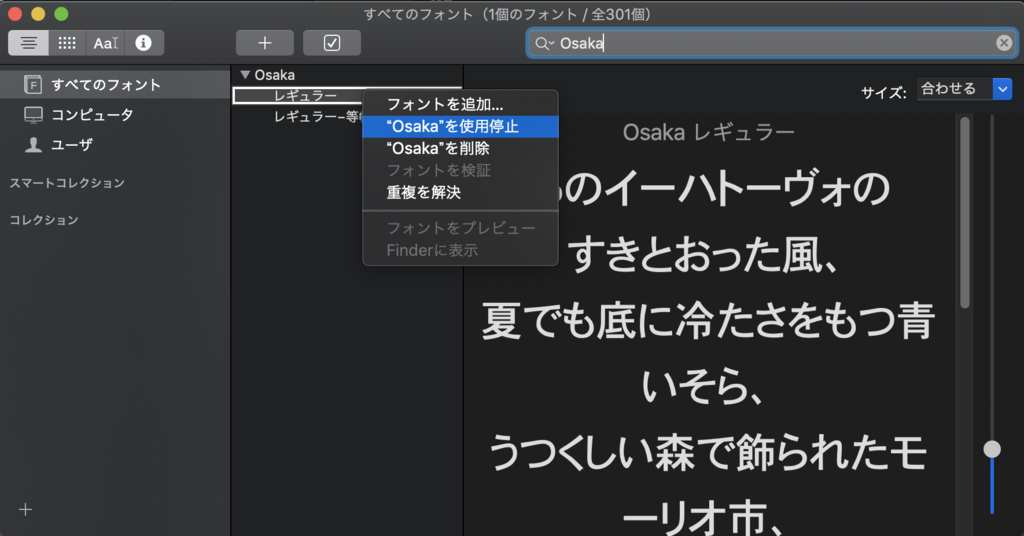1024x536 pixels.
Task: Toggle enable or disable font checkmark button
Action: (332, 43)
